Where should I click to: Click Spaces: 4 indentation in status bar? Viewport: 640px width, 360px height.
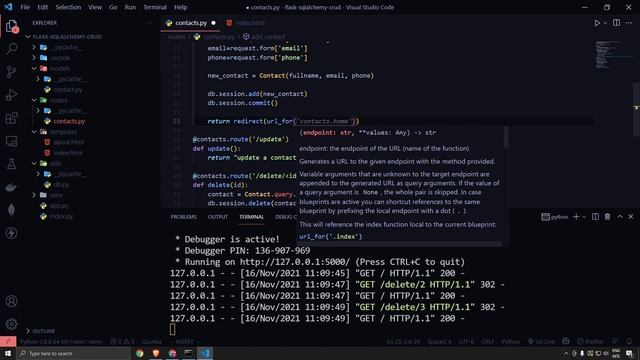pos(439,342)
